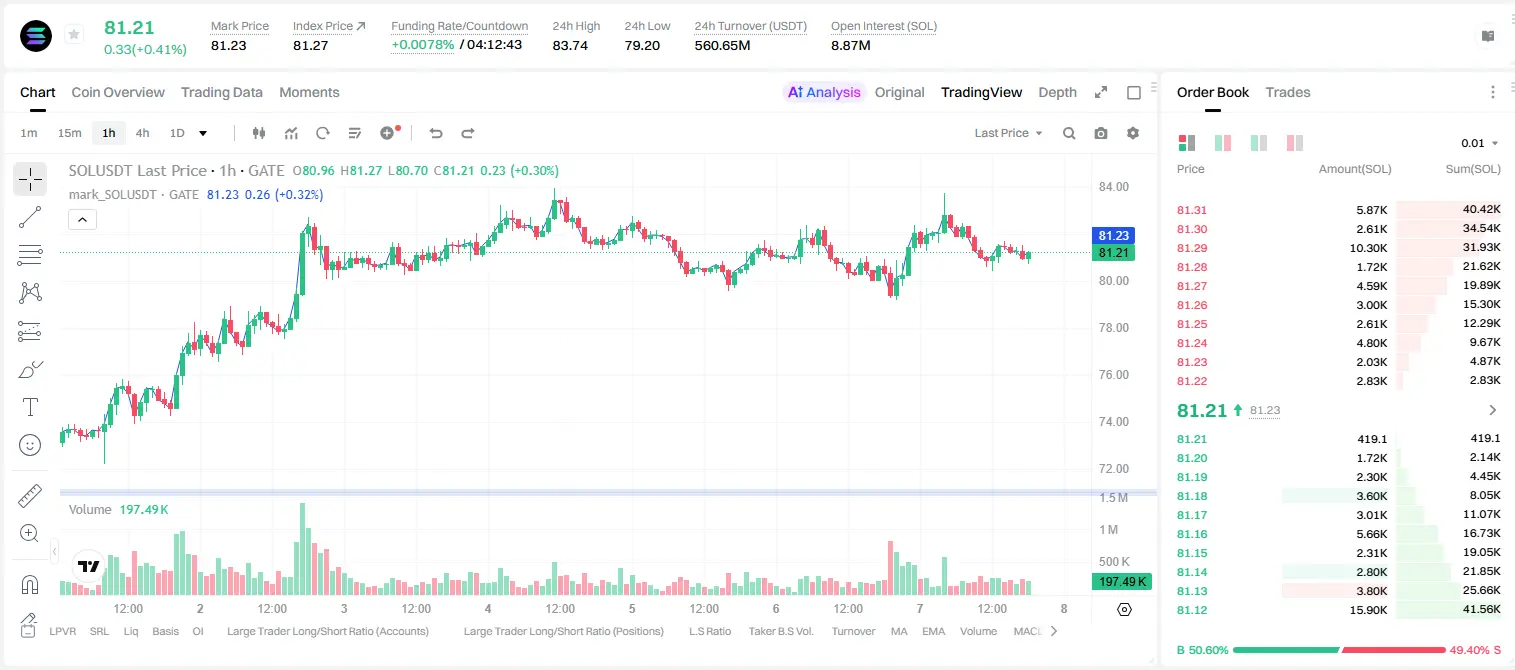Add SOL to favorites with star
Viewport: 1515px width, 670px height.
pos(74,35)
